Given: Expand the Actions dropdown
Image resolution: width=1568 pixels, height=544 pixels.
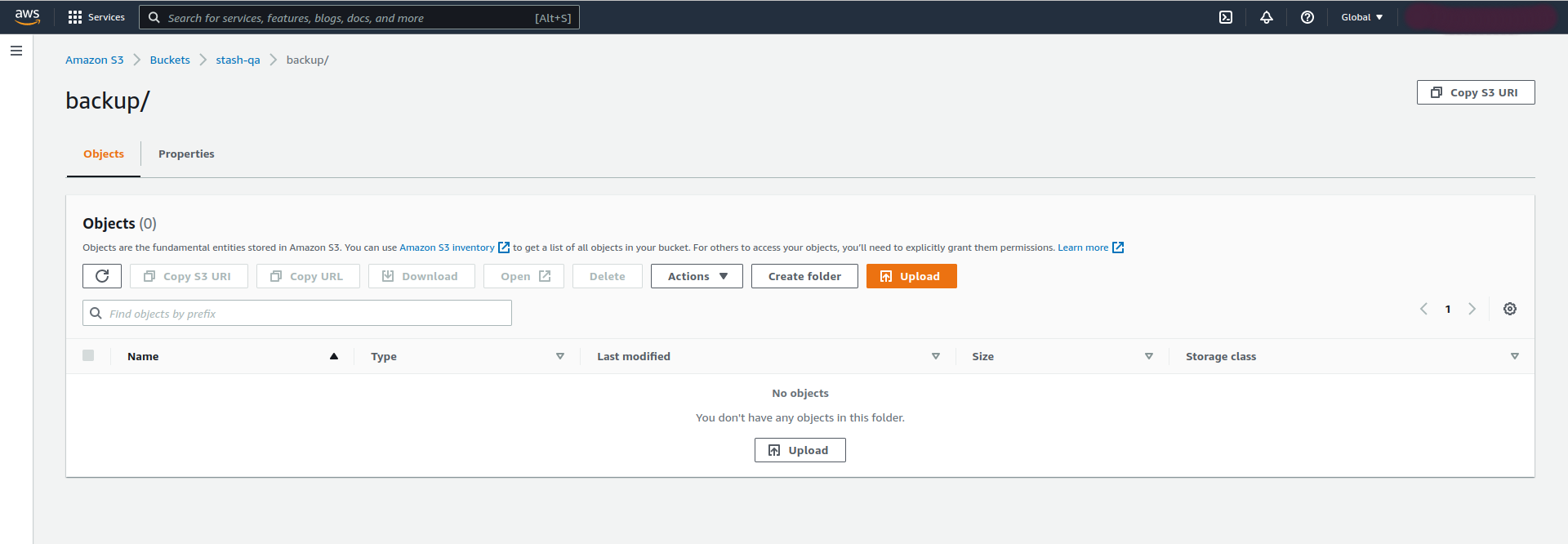Looking at the screenshot, I should point(697,276).
